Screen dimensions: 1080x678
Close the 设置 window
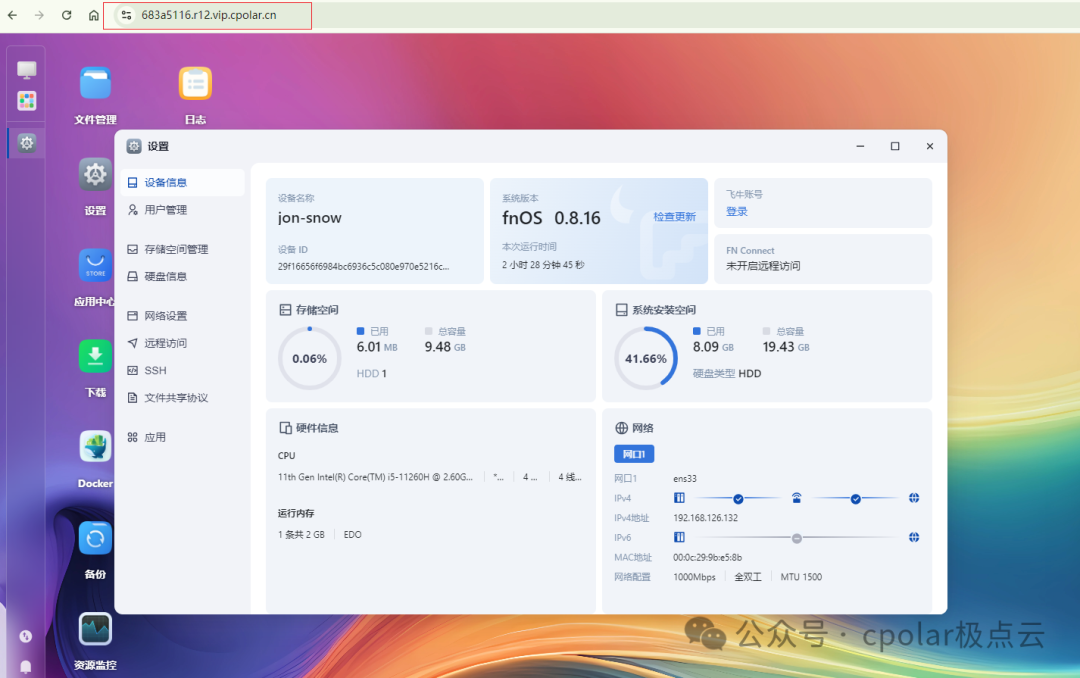tap(930, 146)
